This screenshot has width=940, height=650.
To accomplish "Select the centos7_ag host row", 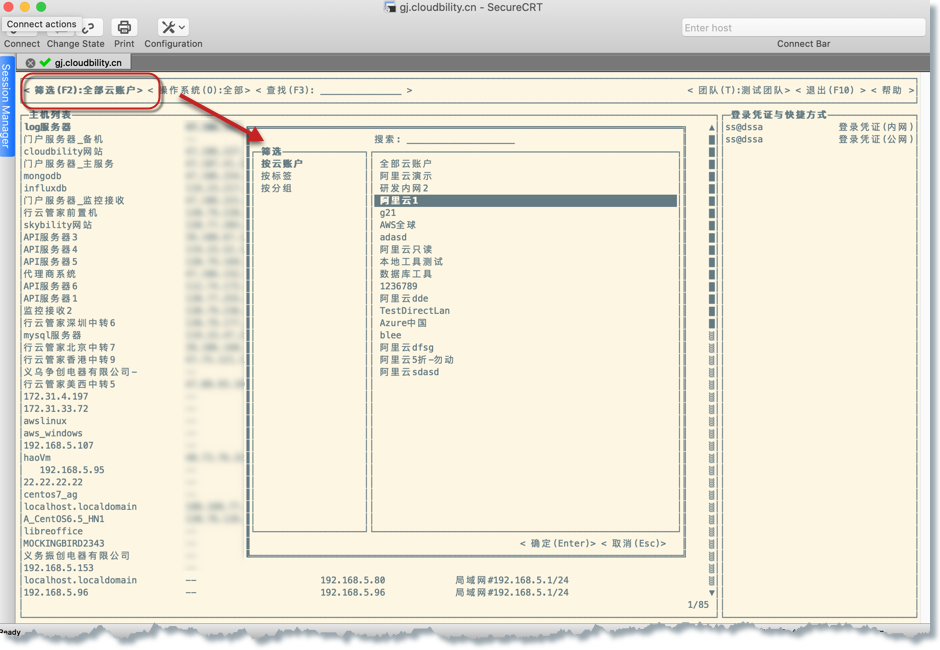I will 50,495.
